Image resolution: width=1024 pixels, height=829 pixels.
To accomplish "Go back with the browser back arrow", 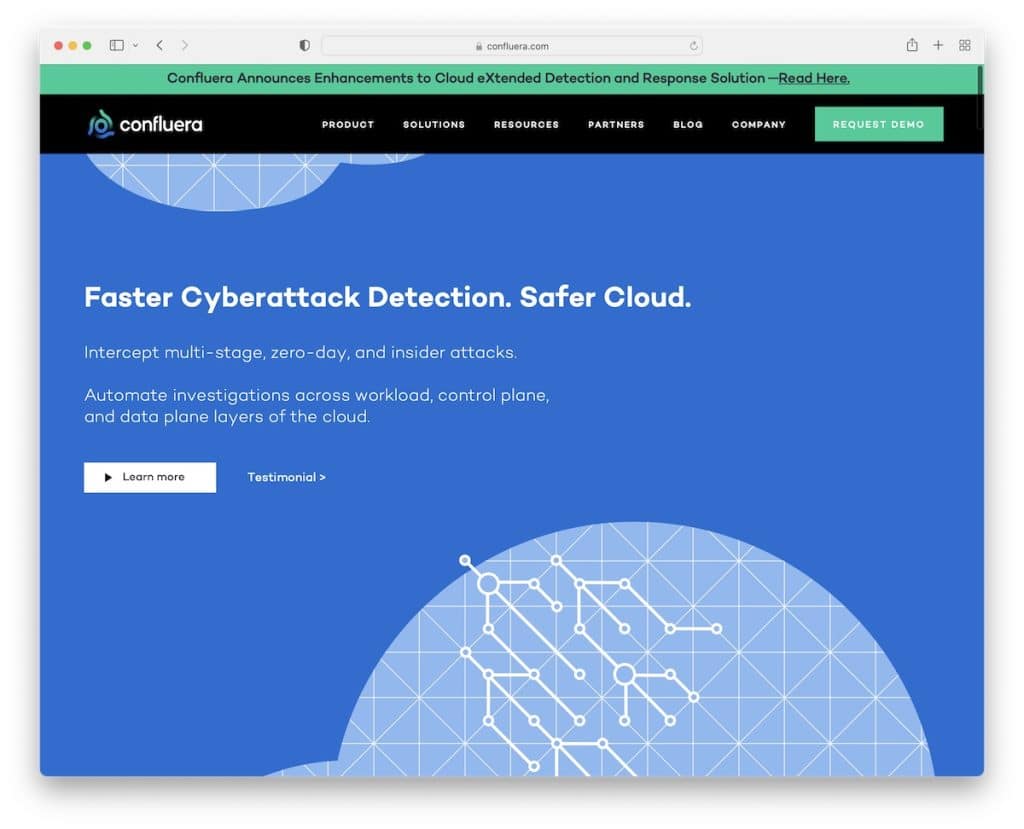I will coord(160,45).
